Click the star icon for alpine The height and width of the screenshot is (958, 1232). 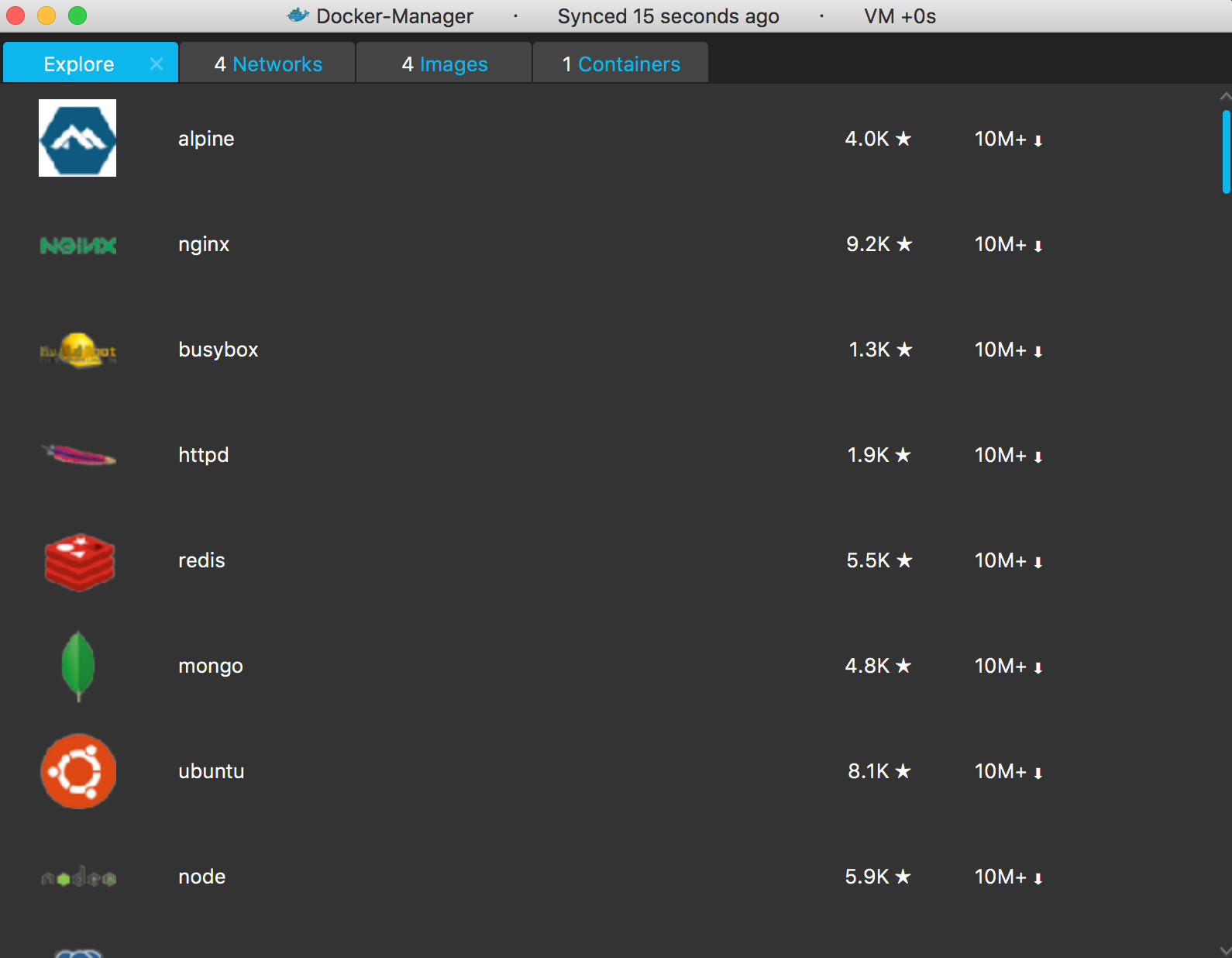pos(903,139)
